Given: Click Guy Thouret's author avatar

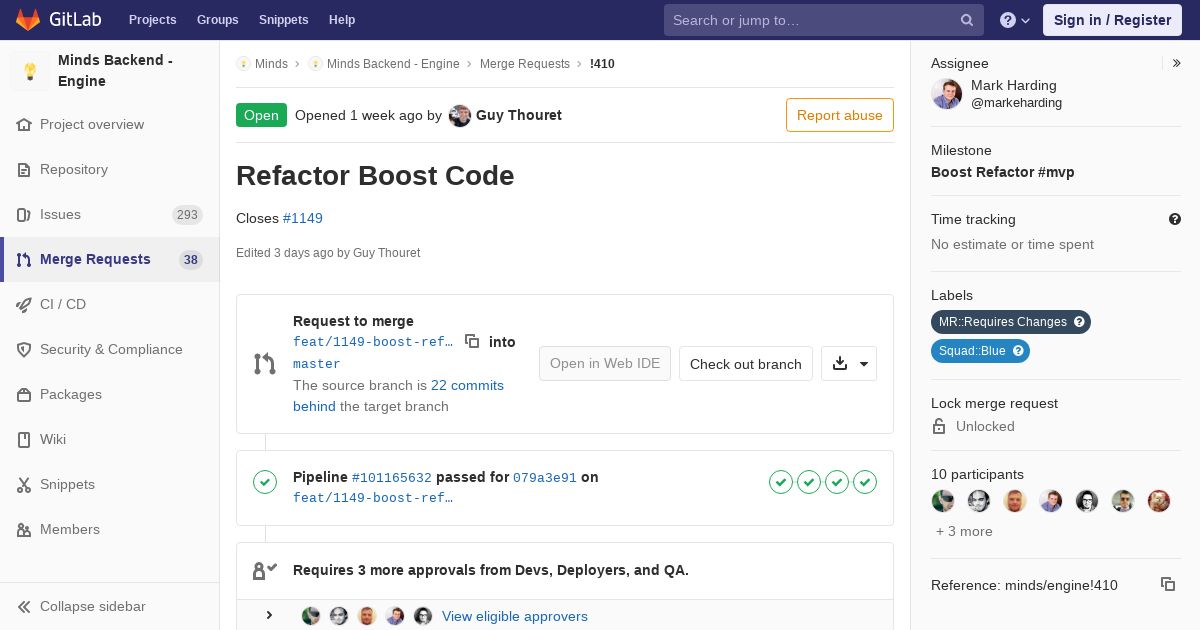Looking at the screenshot, I should tap(460, 115).
